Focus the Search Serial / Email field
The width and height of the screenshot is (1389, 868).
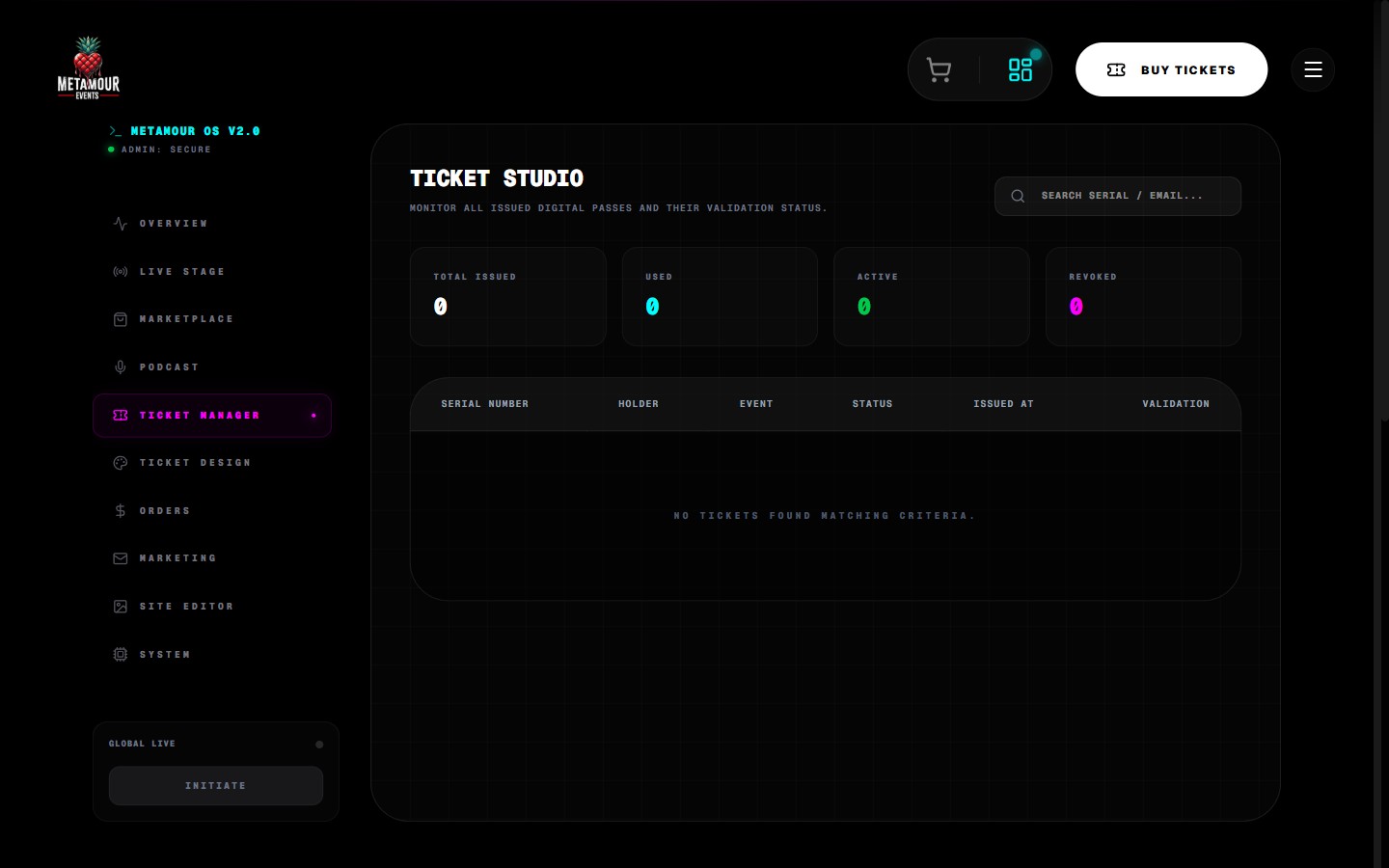click(x=1118, y=196)
